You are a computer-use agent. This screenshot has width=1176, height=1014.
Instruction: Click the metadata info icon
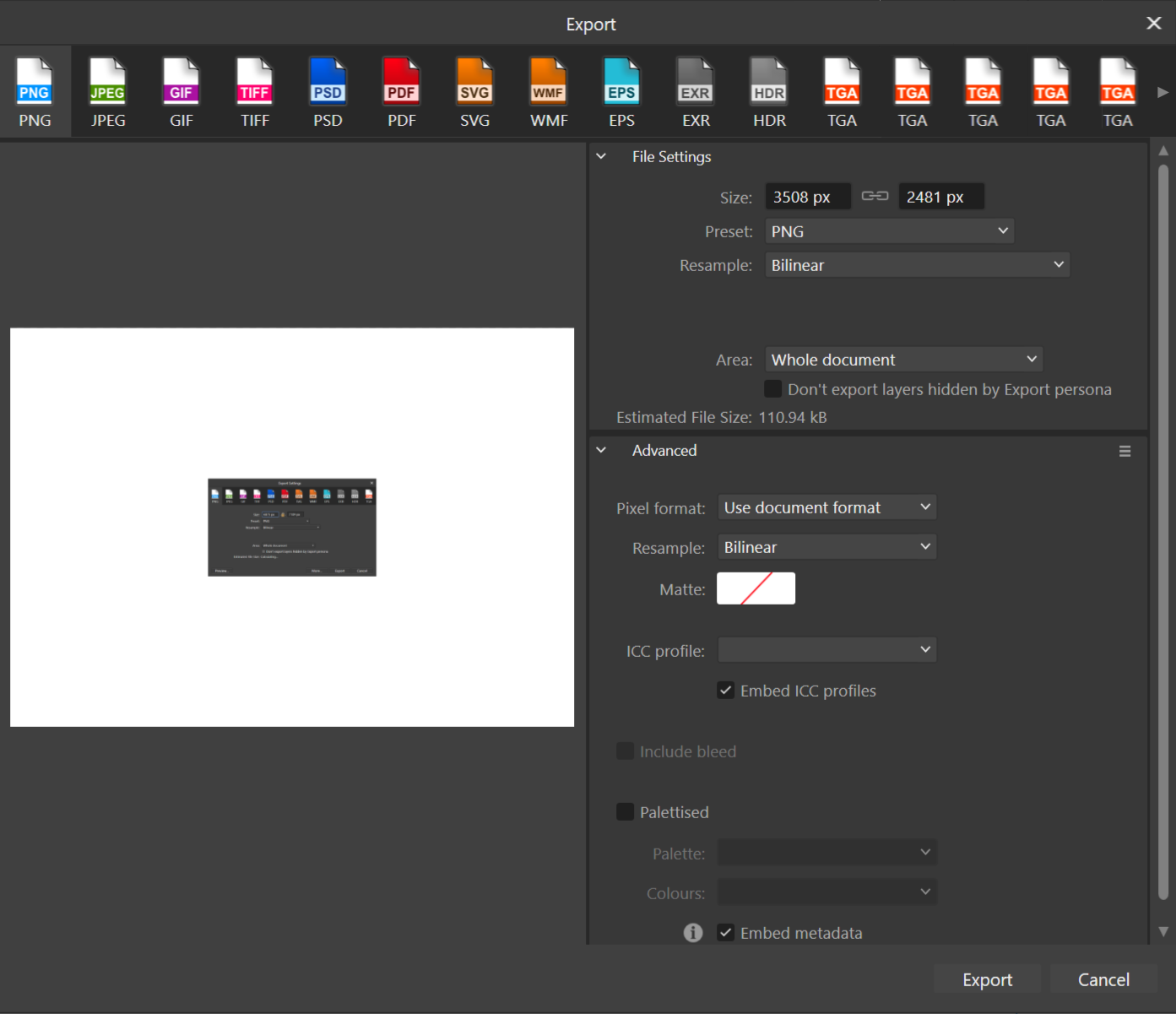tap(693, 932)
